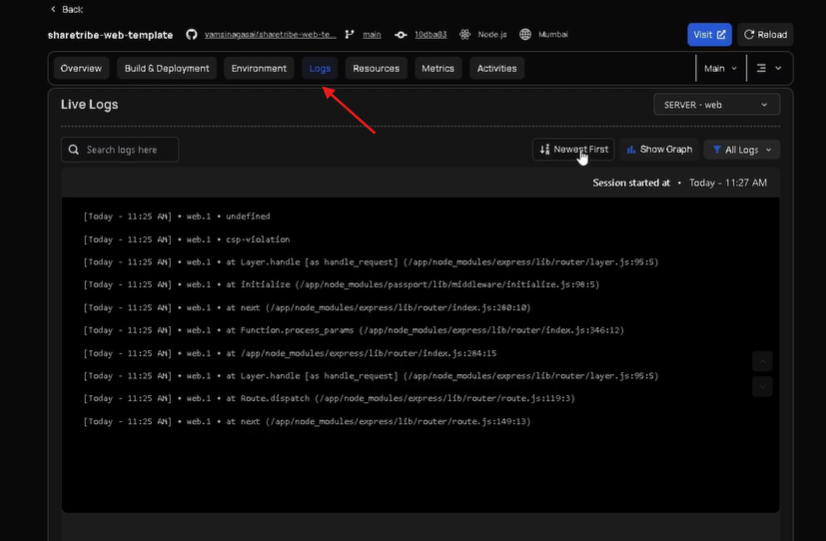Viewport: 826px width, 541px height.
Task: Switch to the Overview tab
Action: (81, 68)
